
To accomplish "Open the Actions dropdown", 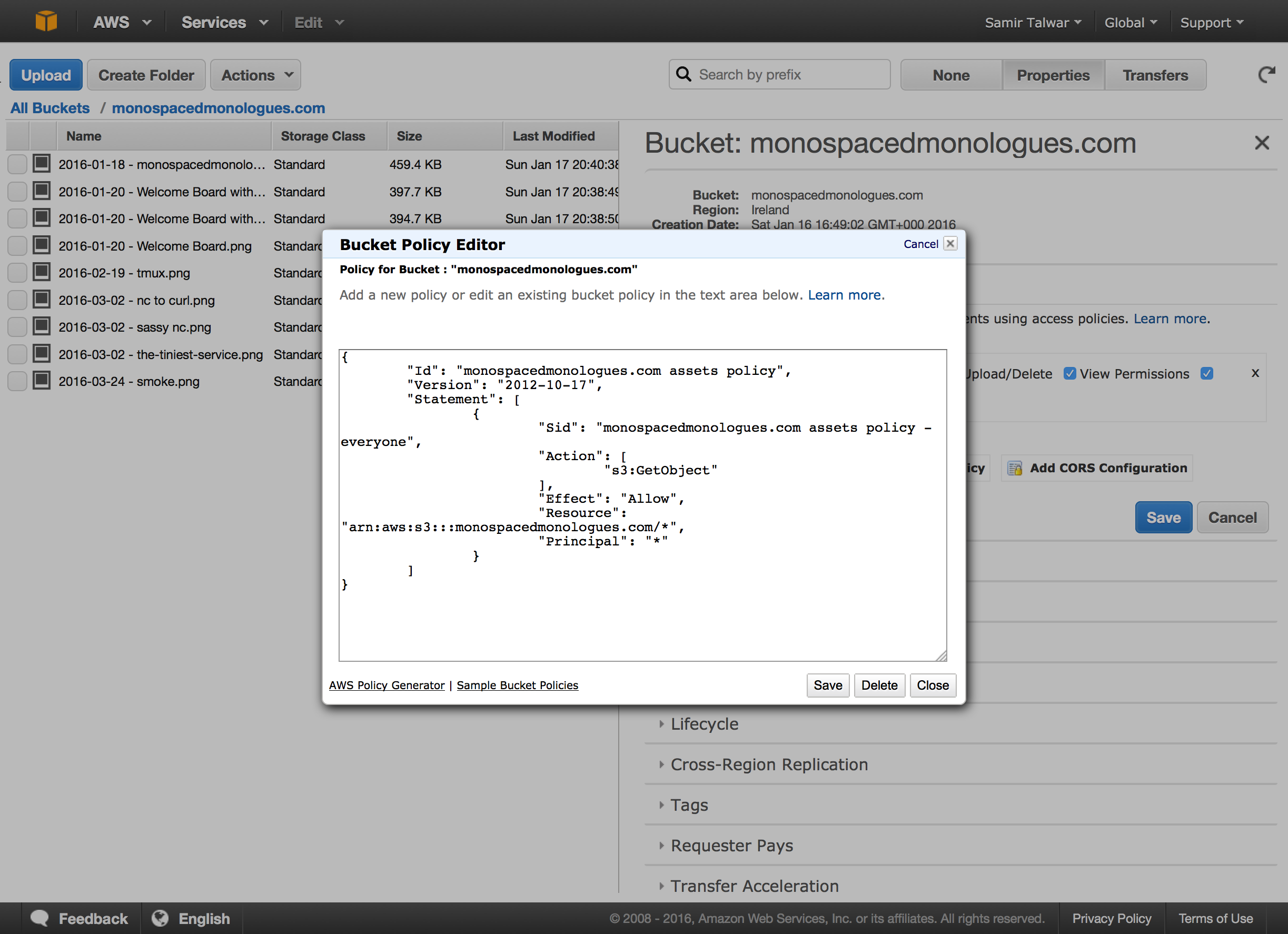I will tap(255, 75).
